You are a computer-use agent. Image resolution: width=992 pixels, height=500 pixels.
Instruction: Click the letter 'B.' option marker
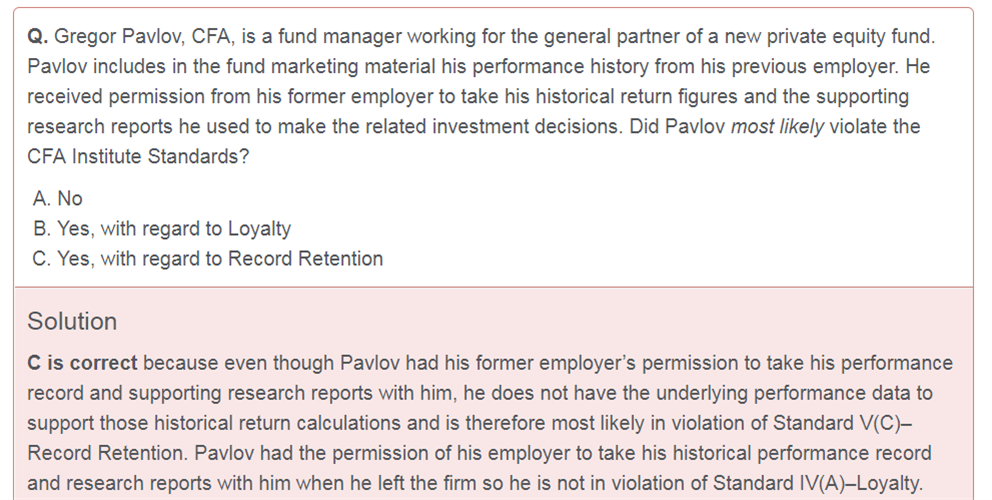42,228
